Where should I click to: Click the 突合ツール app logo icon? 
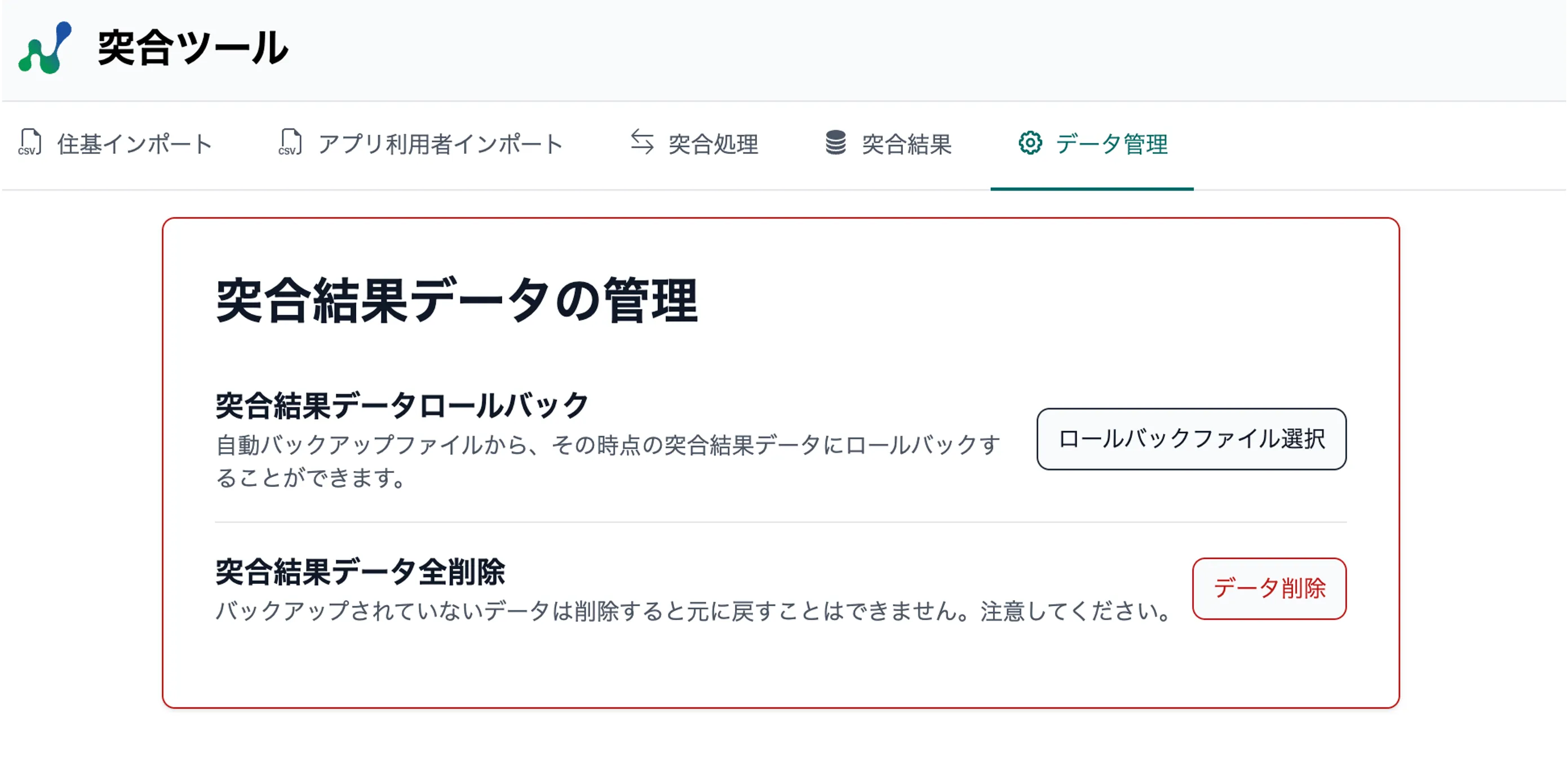[45, 48]
